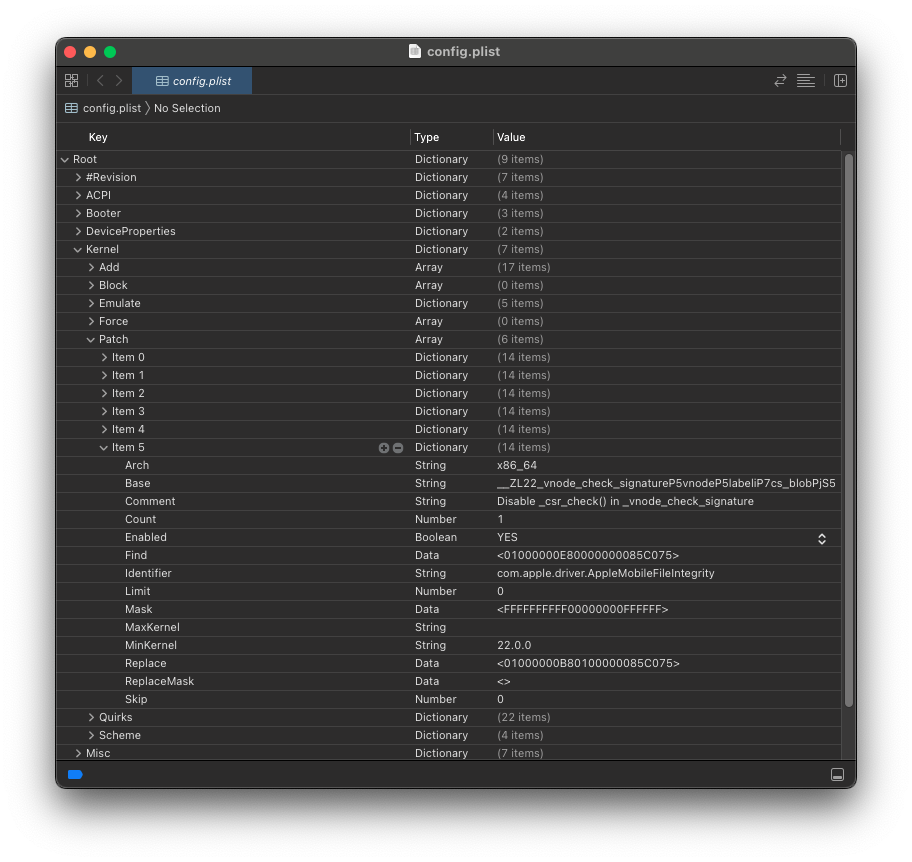Select the ReplaceMask row key
Viewport: 912px width, 862px height.
159,682
